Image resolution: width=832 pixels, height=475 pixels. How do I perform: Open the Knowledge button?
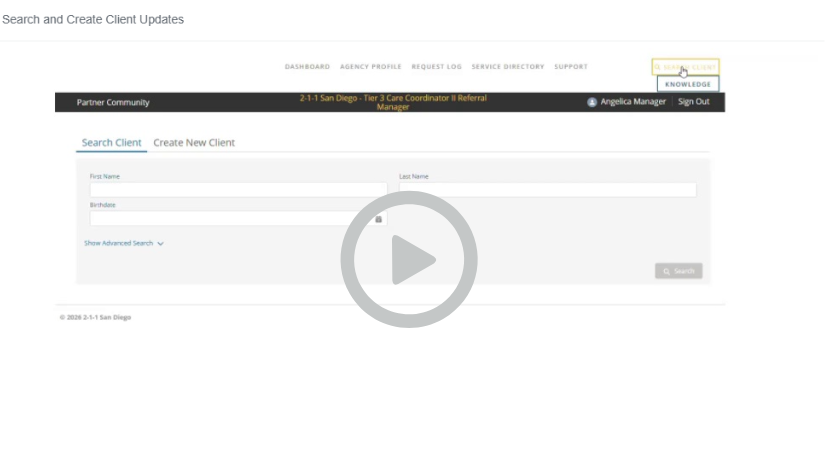688,84
